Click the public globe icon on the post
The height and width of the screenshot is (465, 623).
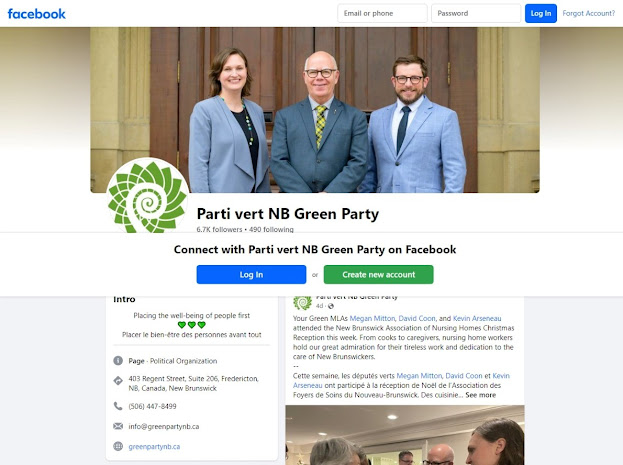[331, 306]
